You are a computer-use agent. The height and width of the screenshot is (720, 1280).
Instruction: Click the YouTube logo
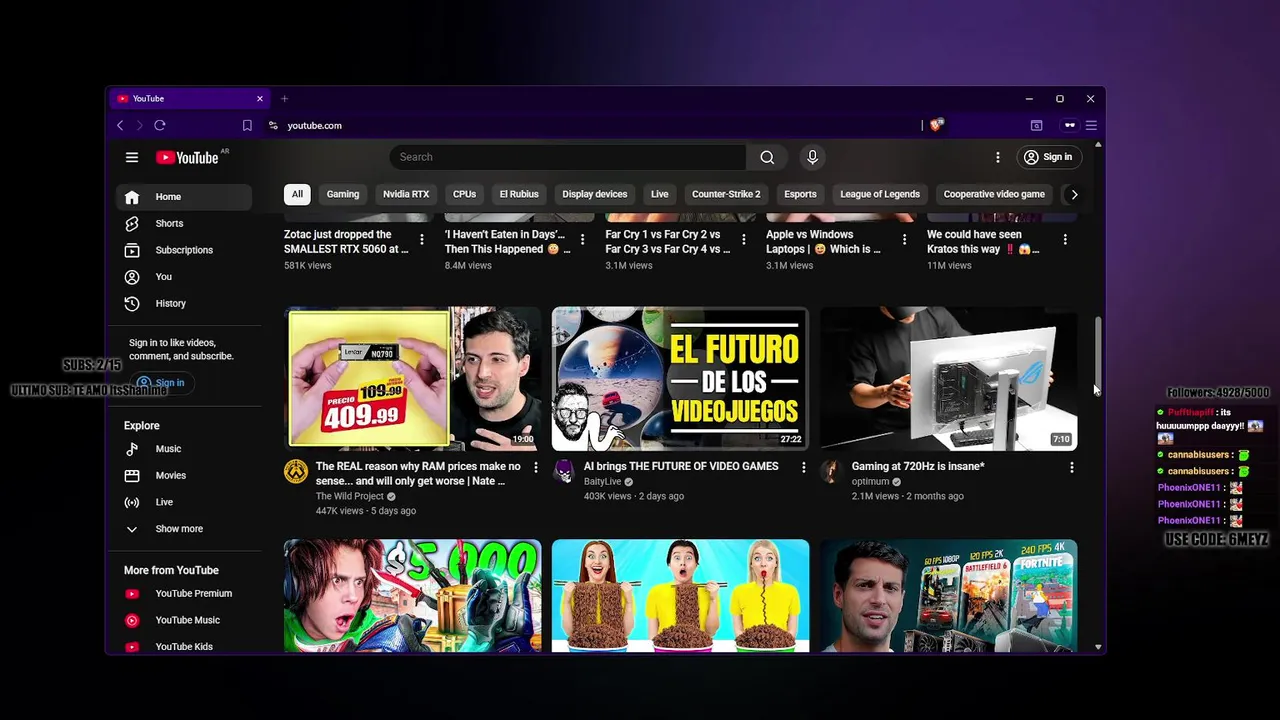point(187,157)
